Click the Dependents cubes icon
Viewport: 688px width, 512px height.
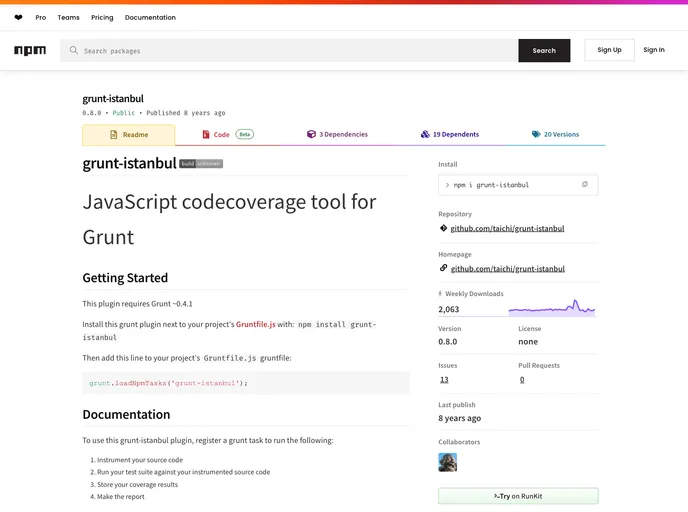tap(425, 134)
